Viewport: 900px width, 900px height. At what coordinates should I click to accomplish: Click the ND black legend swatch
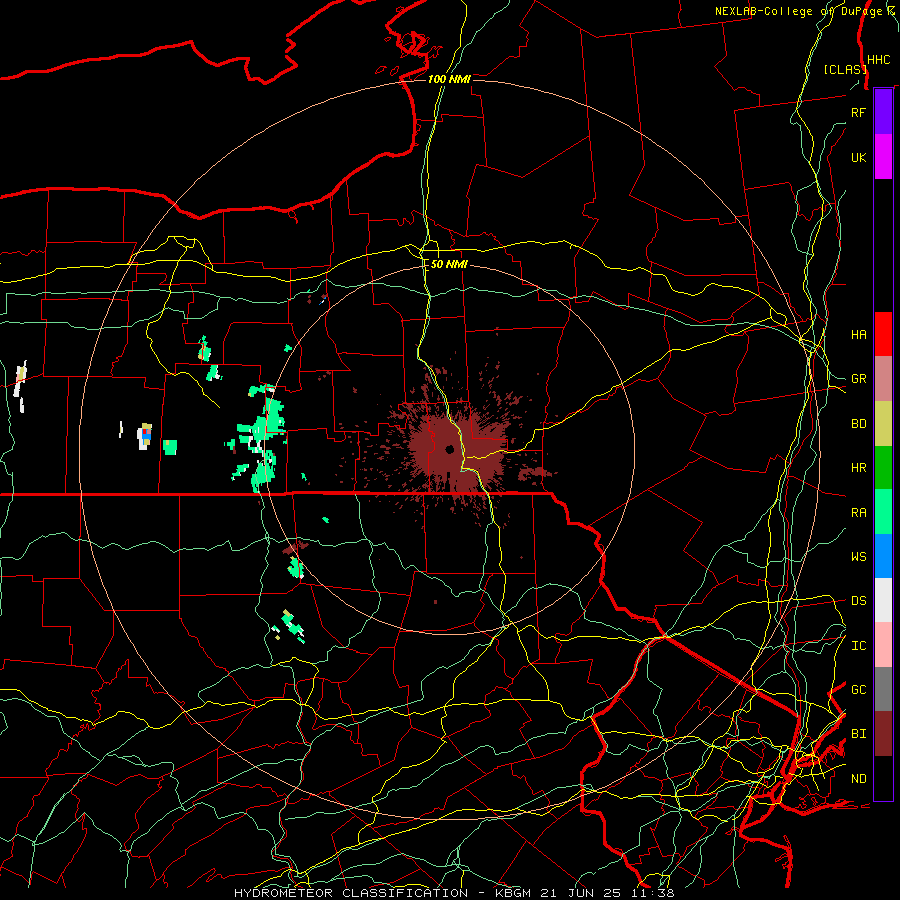click(883, 778)
